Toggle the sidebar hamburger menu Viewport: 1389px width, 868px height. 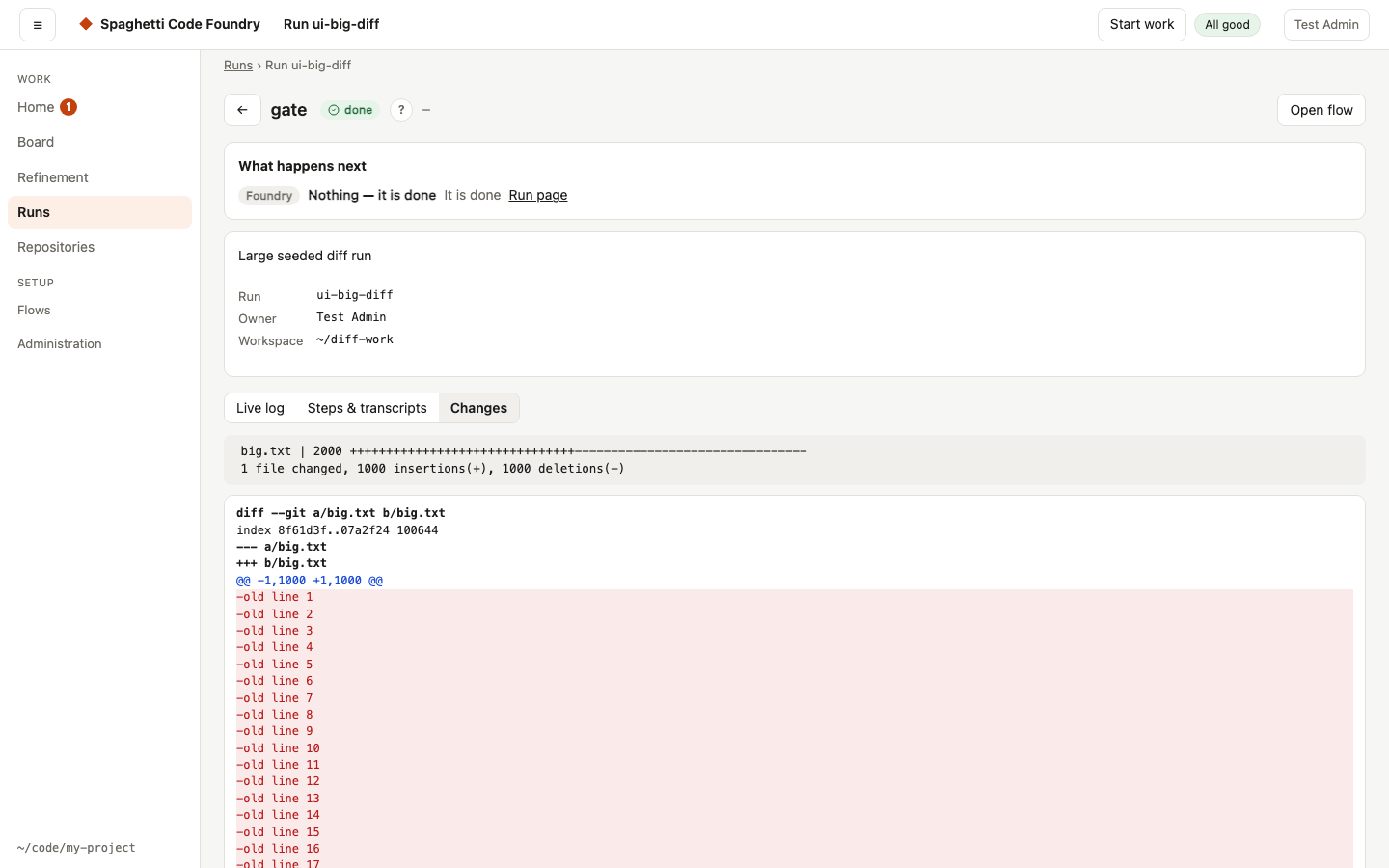coord(38,25)
